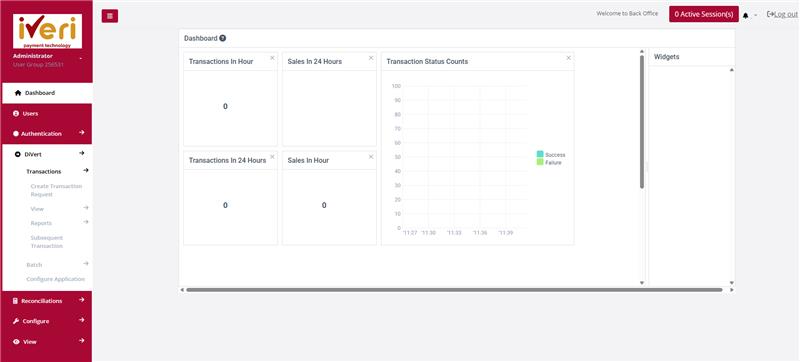Toggle the Failure legend series
This screenshot has height=362, width=800.
[x=549, y=162]
